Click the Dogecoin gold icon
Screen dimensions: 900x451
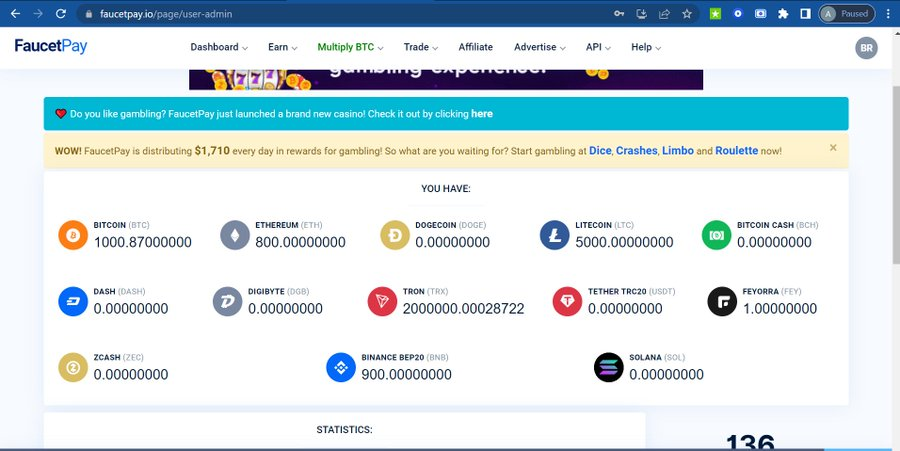395,235
